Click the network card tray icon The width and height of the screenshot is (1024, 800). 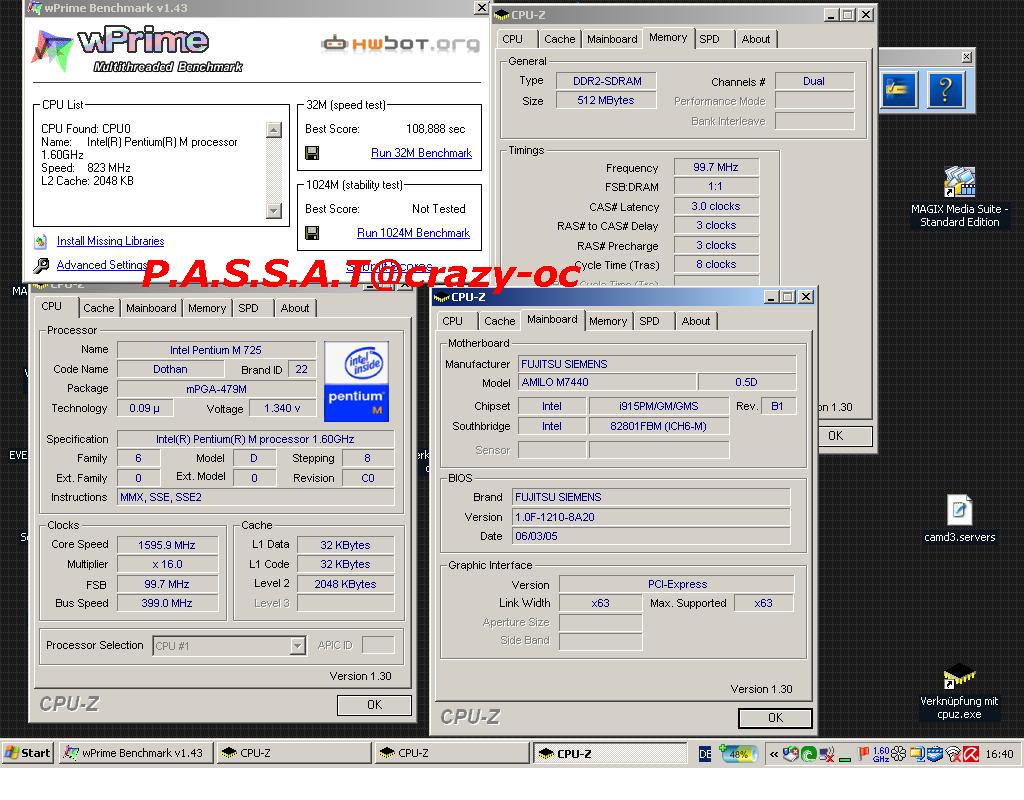(x=935, y=754)
